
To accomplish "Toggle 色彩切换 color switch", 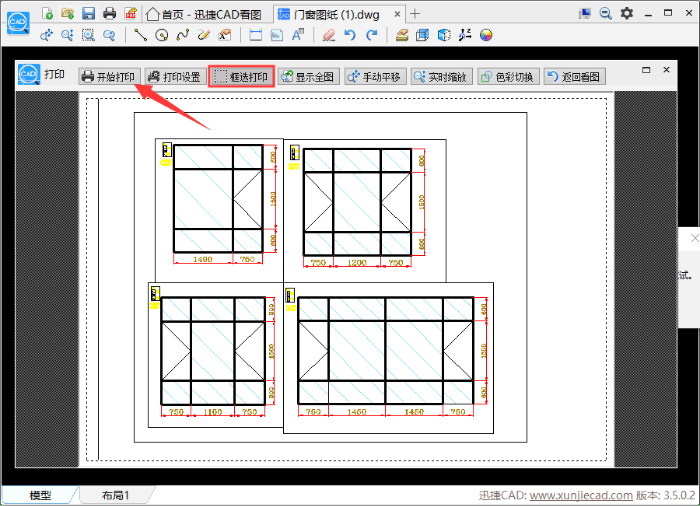I will (508, 77).
